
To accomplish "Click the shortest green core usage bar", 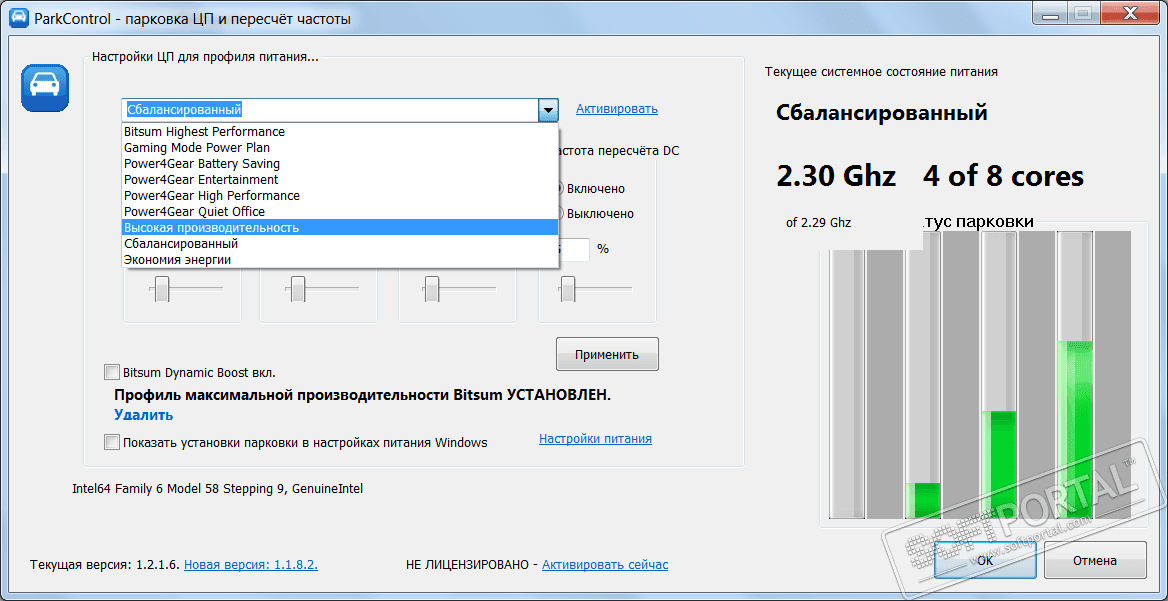I will pos(924,500).
